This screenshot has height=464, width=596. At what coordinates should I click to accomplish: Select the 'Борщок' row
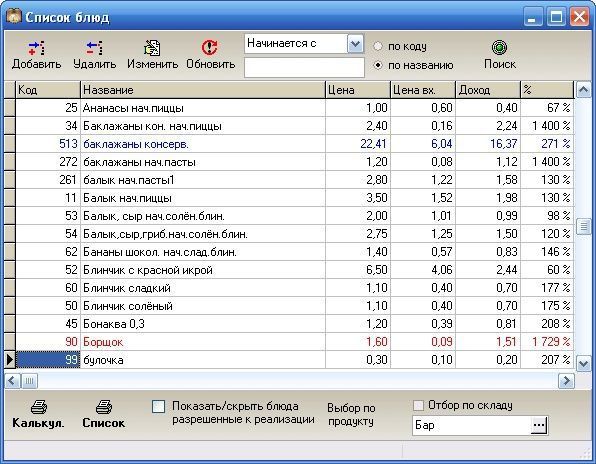[x=295, y=342]
